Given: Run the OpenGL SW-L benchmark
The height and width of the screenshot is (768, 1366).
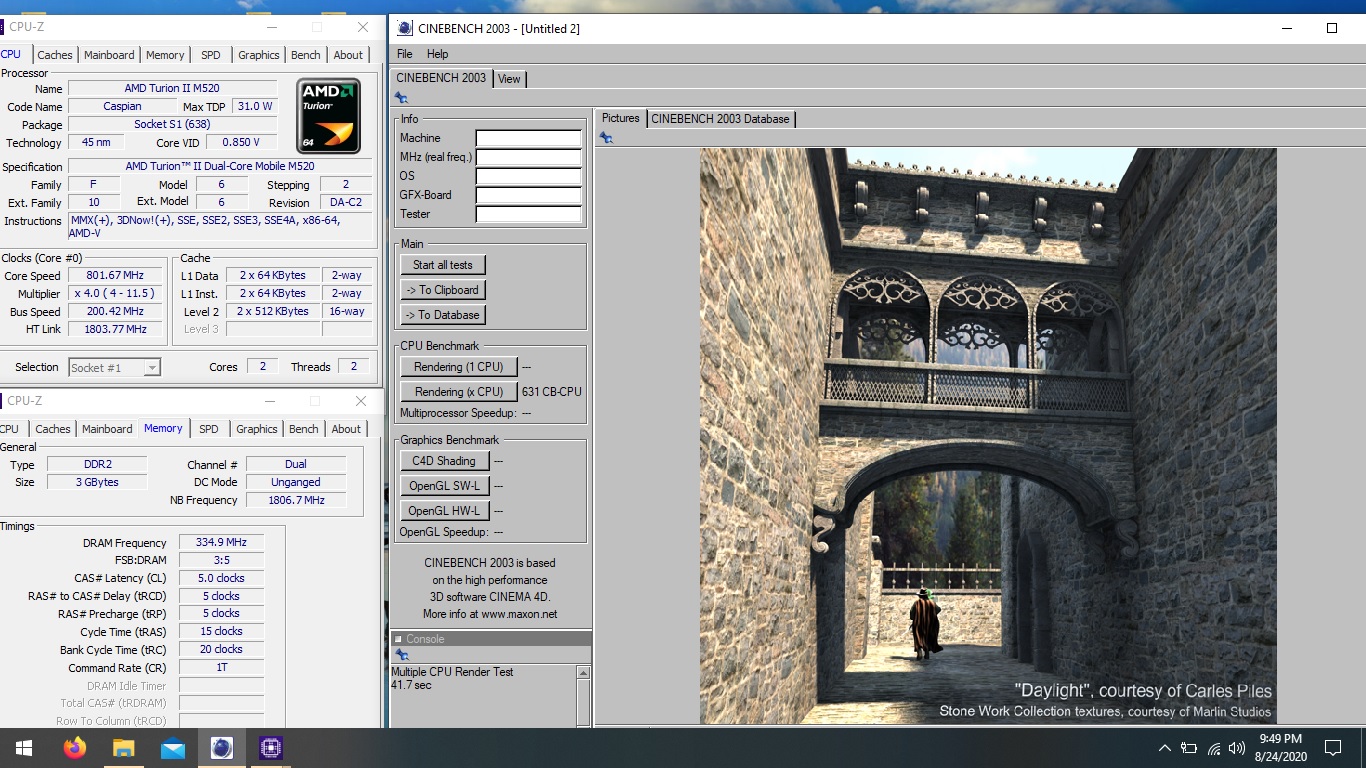Looking at the screenshot, I should [x=445, y=486].
